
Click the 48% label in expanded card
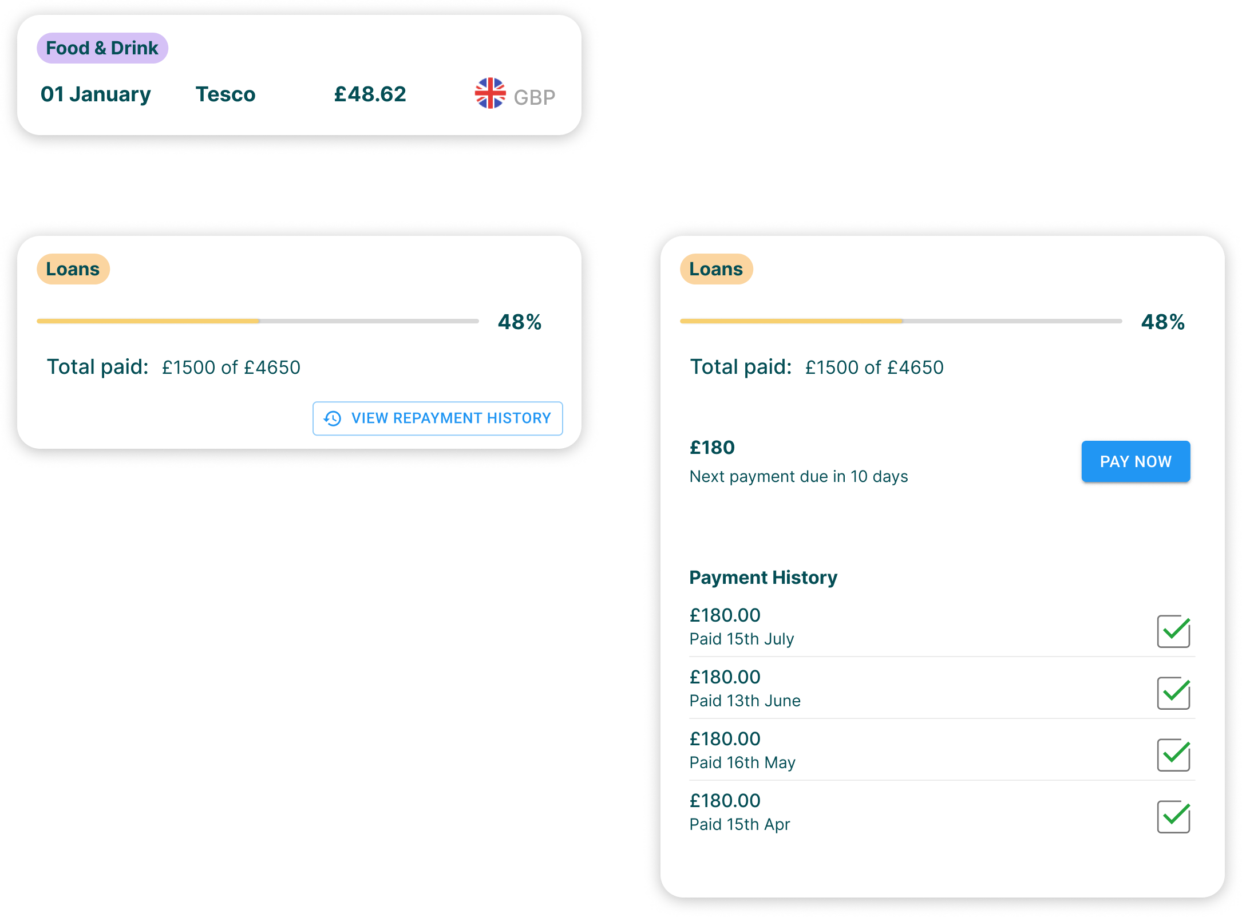(1163, 322)
